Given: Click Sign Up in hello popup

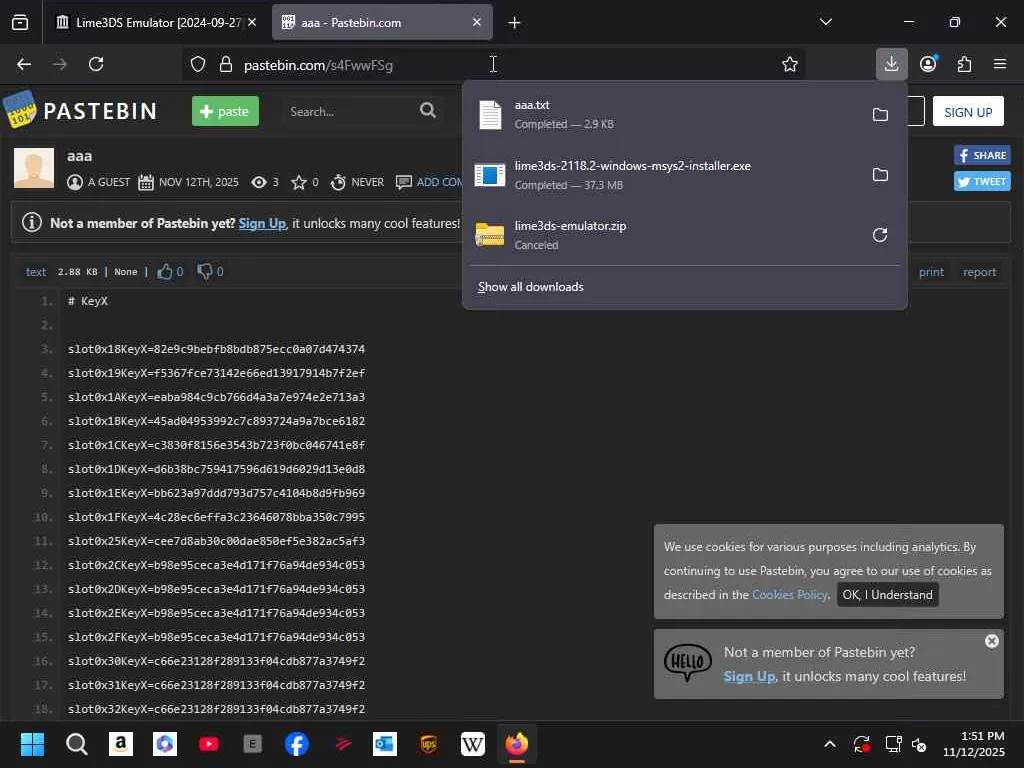Looking at the screenshot, I should point(749,677).
